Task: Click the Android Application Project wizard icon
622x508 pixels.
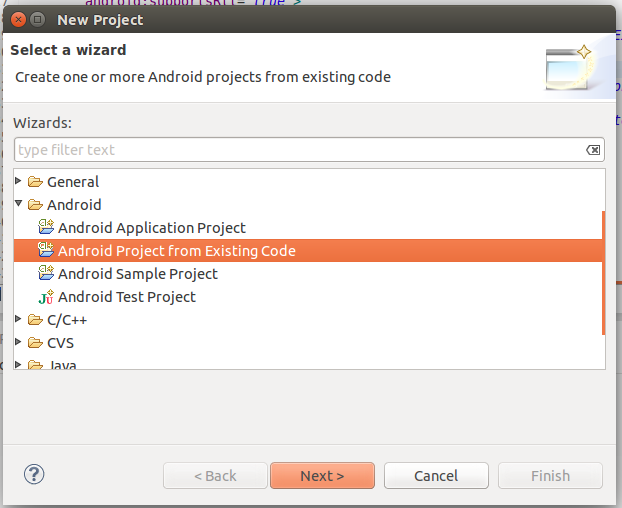Action: (46, 227)
